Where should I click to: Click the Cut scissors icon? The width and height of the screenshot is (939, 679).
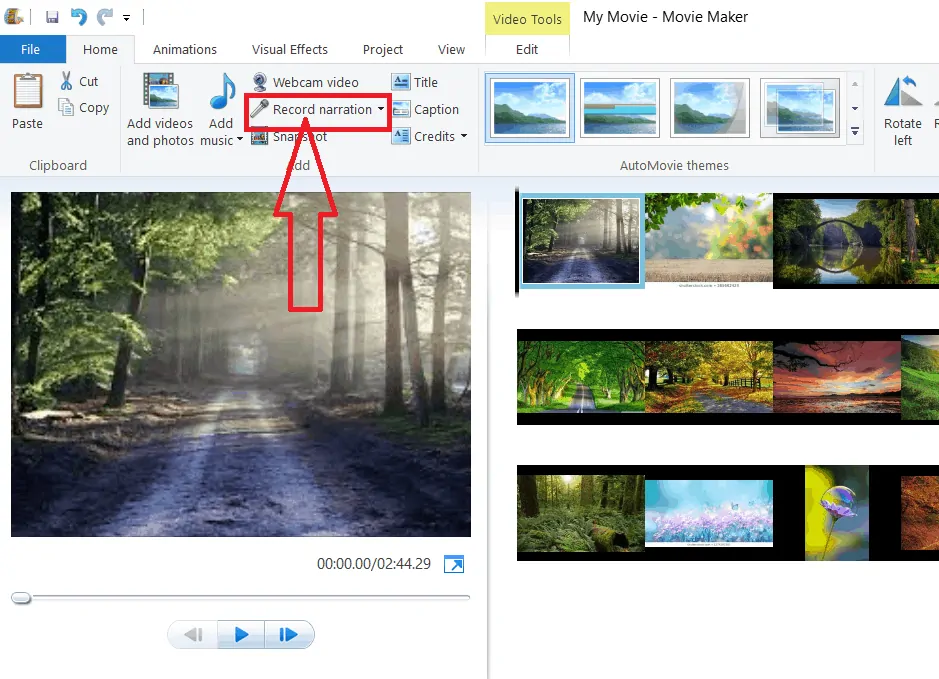coord(66,81)
